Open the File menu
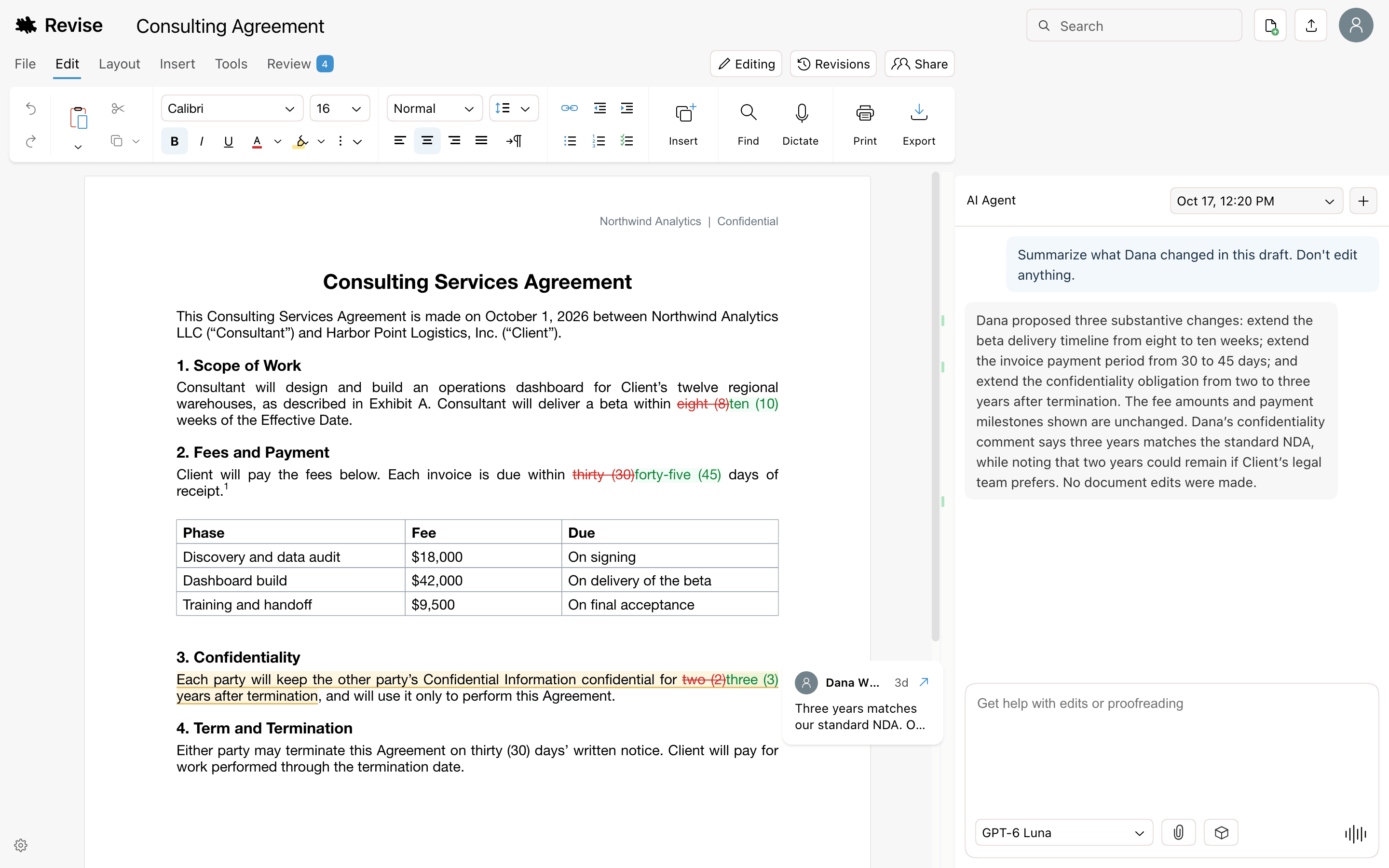This screenshot has height=868, width=1389. (25, 64)
